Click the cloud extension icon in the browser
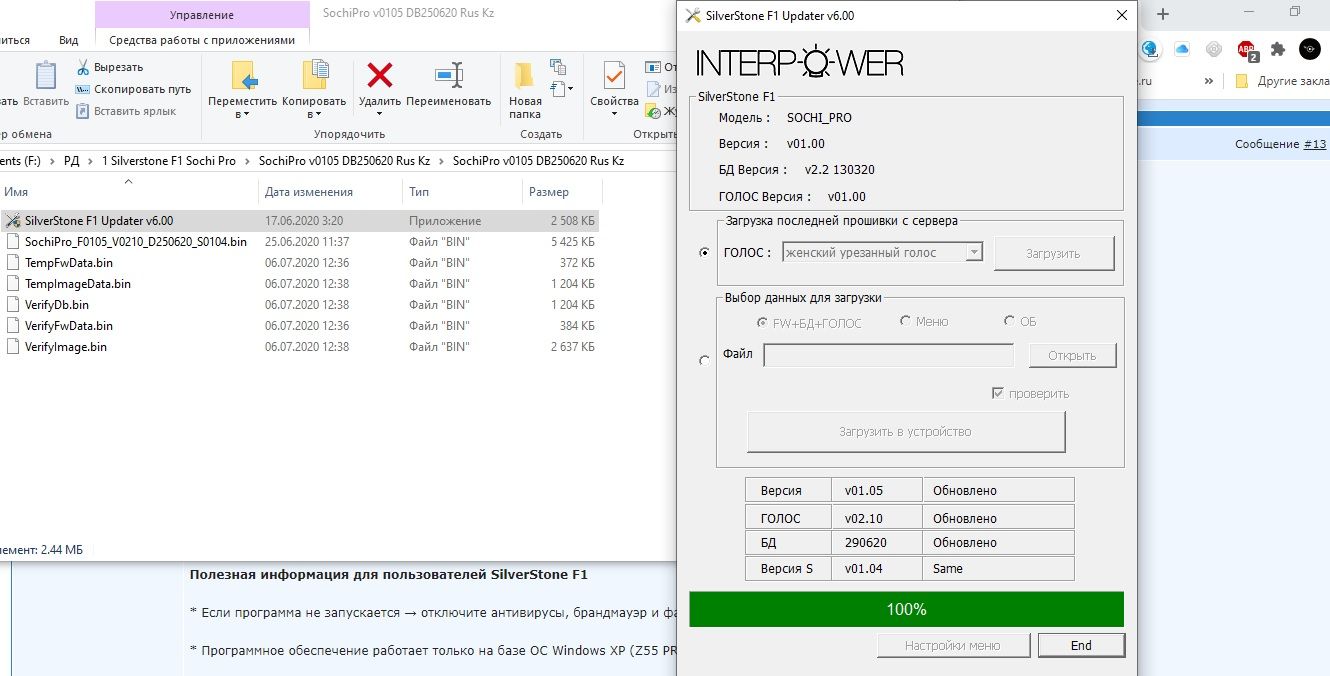The width and height of the screenshot is (1330, 676). pyautogui.click(x=1182, y=48)
